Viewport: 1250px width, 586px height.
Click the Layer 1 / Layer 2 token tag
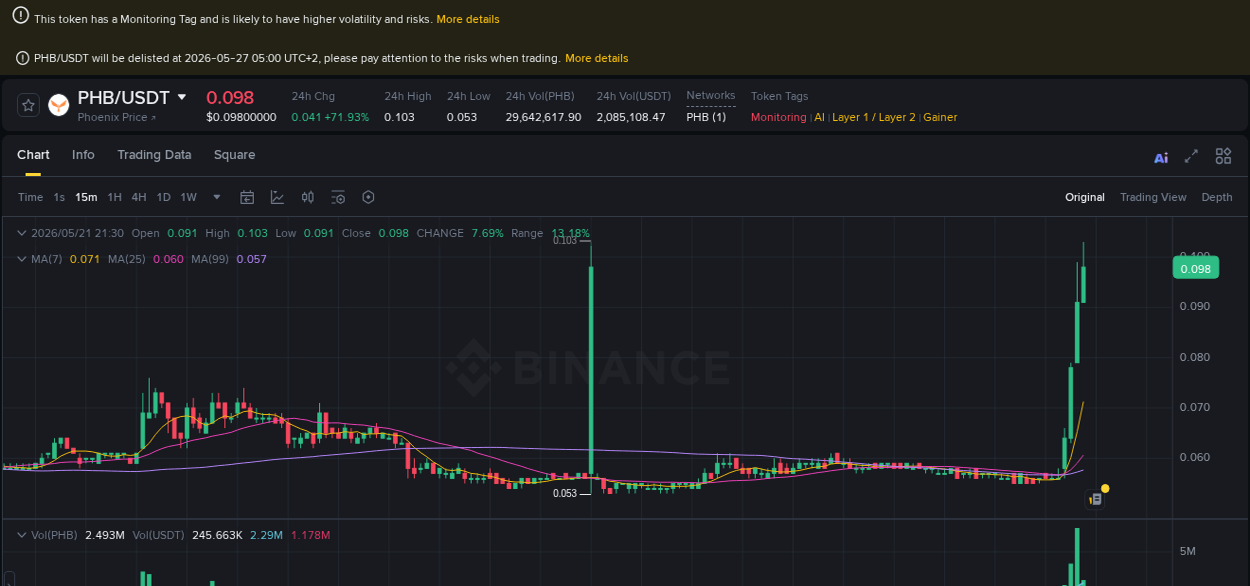[873, 117]
